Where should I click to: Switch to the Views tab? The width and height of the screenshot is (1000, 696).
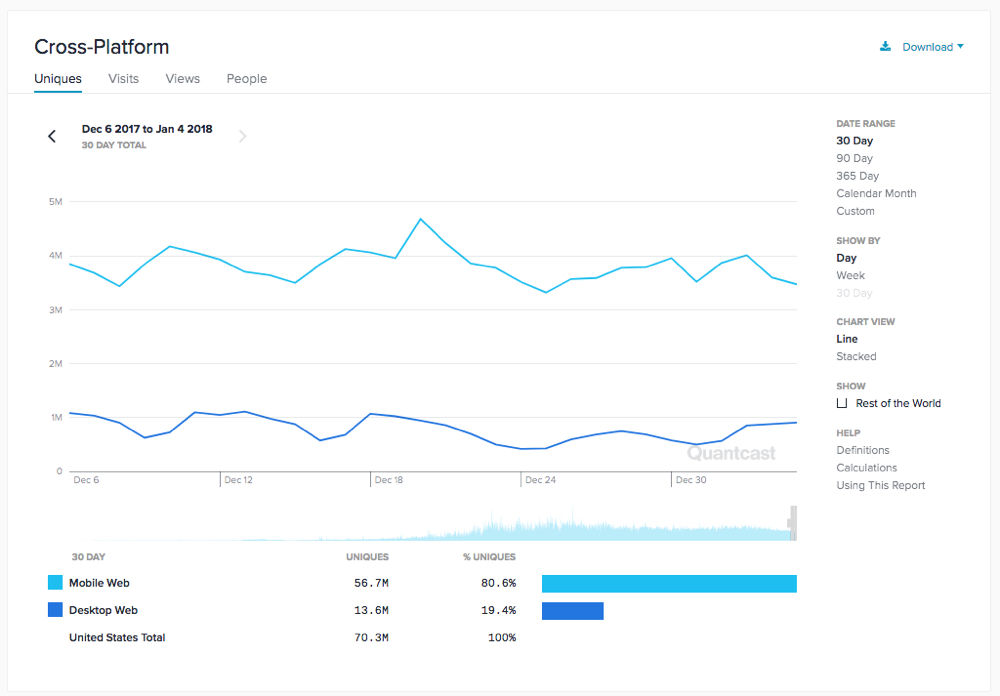pos(183,78)
